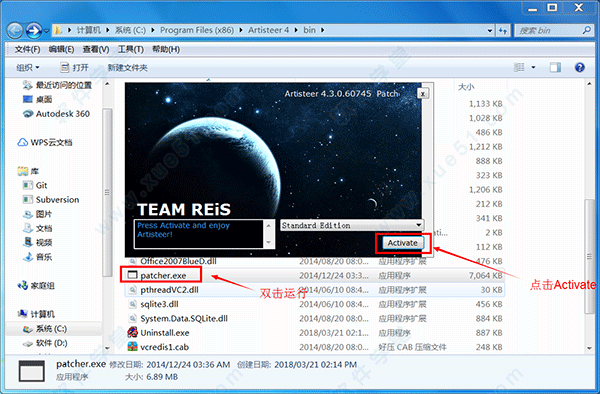Open the 帮助(H) menu
Screen dimensions: 600x394
(x=166, y=49)
